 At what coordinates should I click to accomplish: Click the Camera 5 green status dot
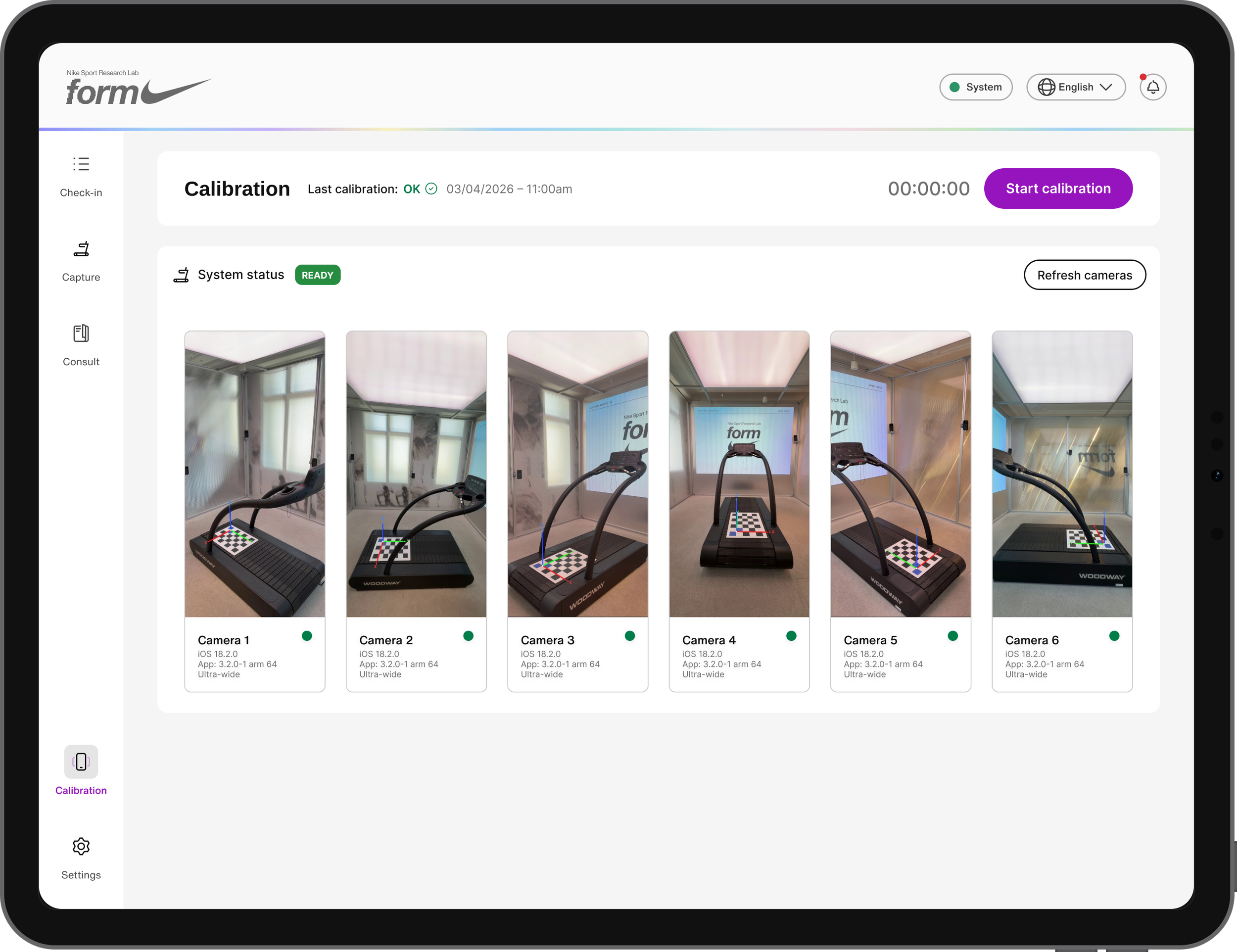pos(952,636)
